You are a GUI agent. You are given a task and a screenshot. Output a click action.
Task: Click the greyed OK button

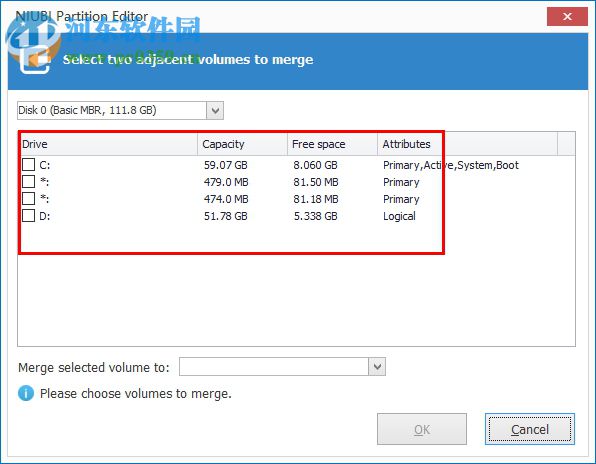pyautogui.click(x=422, y=429)
